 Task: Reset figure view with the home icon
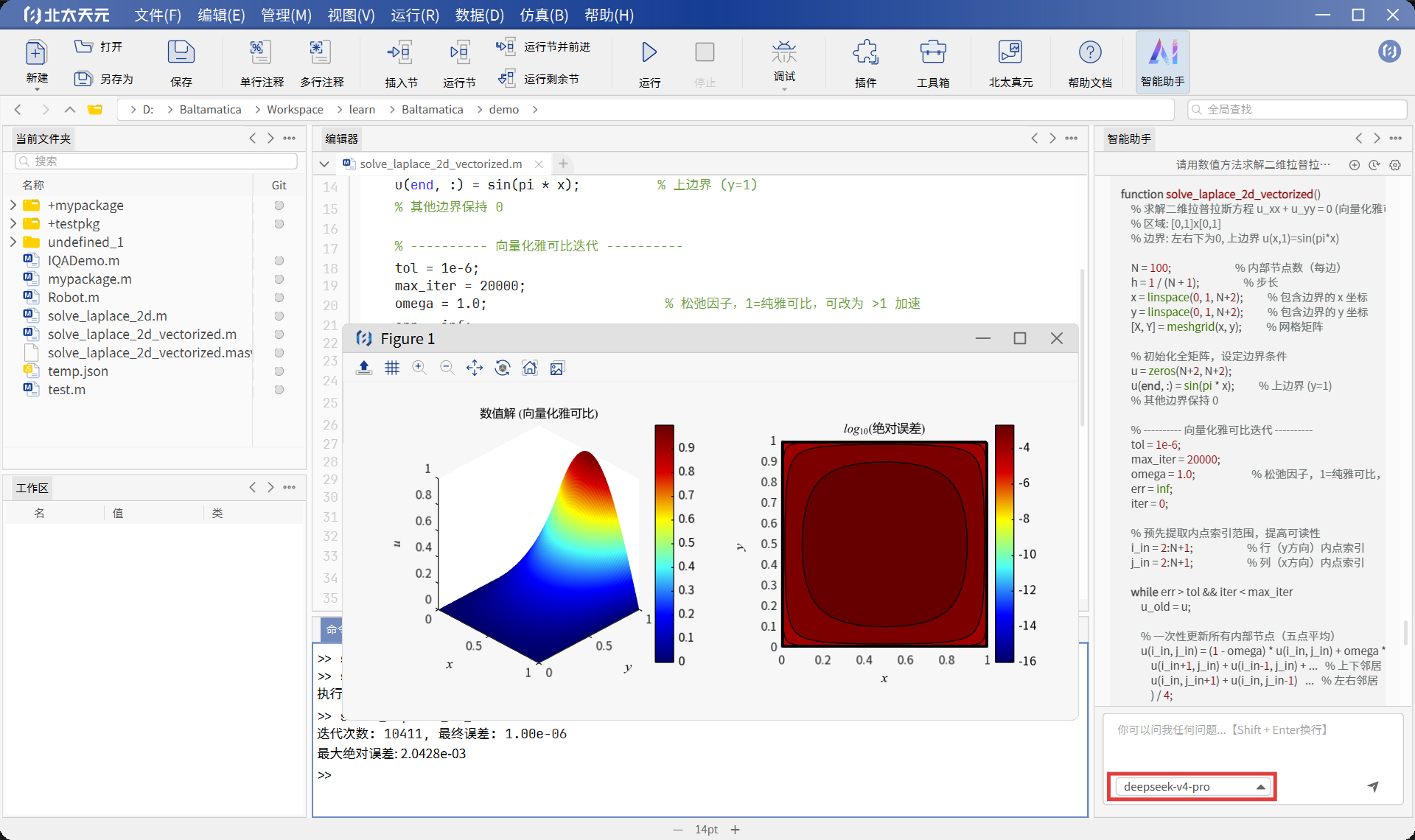pos(529,368)
